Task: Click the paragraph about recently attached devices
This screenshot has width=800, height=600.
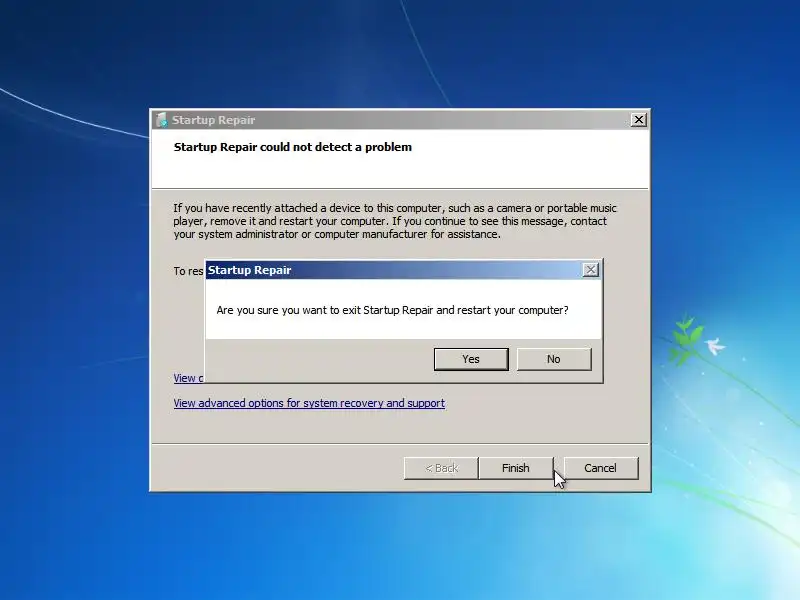Action: pyautogui.click(x=395, y=221)
